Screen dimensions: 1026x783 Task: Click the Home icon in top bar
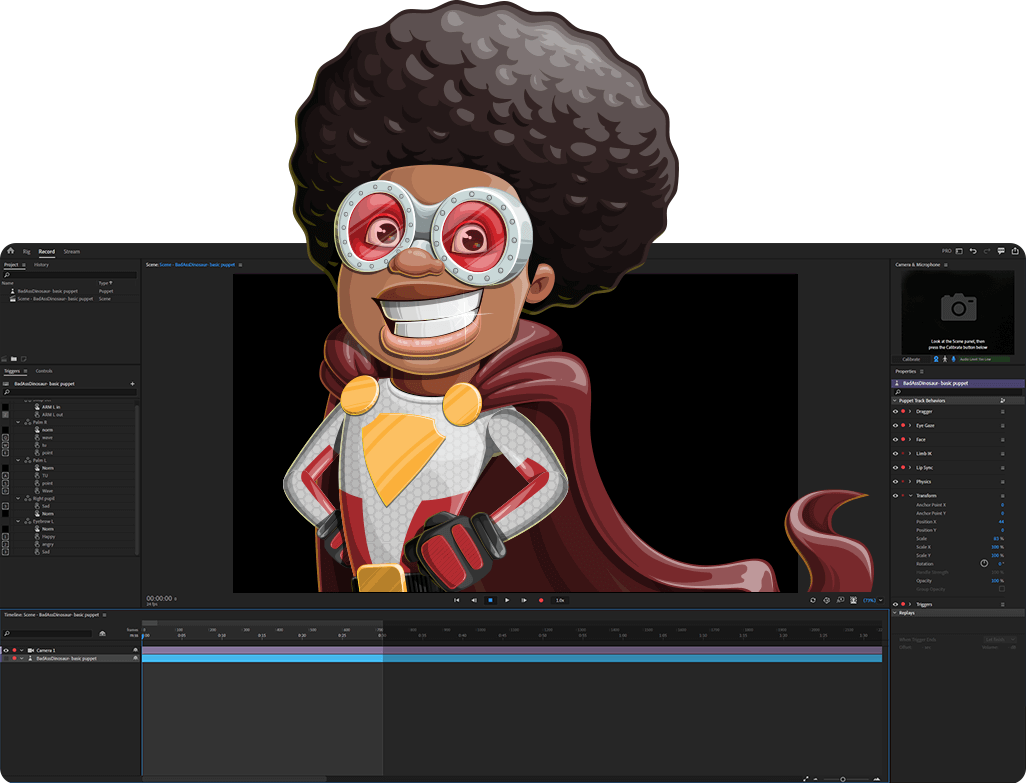tap(10, 251)
